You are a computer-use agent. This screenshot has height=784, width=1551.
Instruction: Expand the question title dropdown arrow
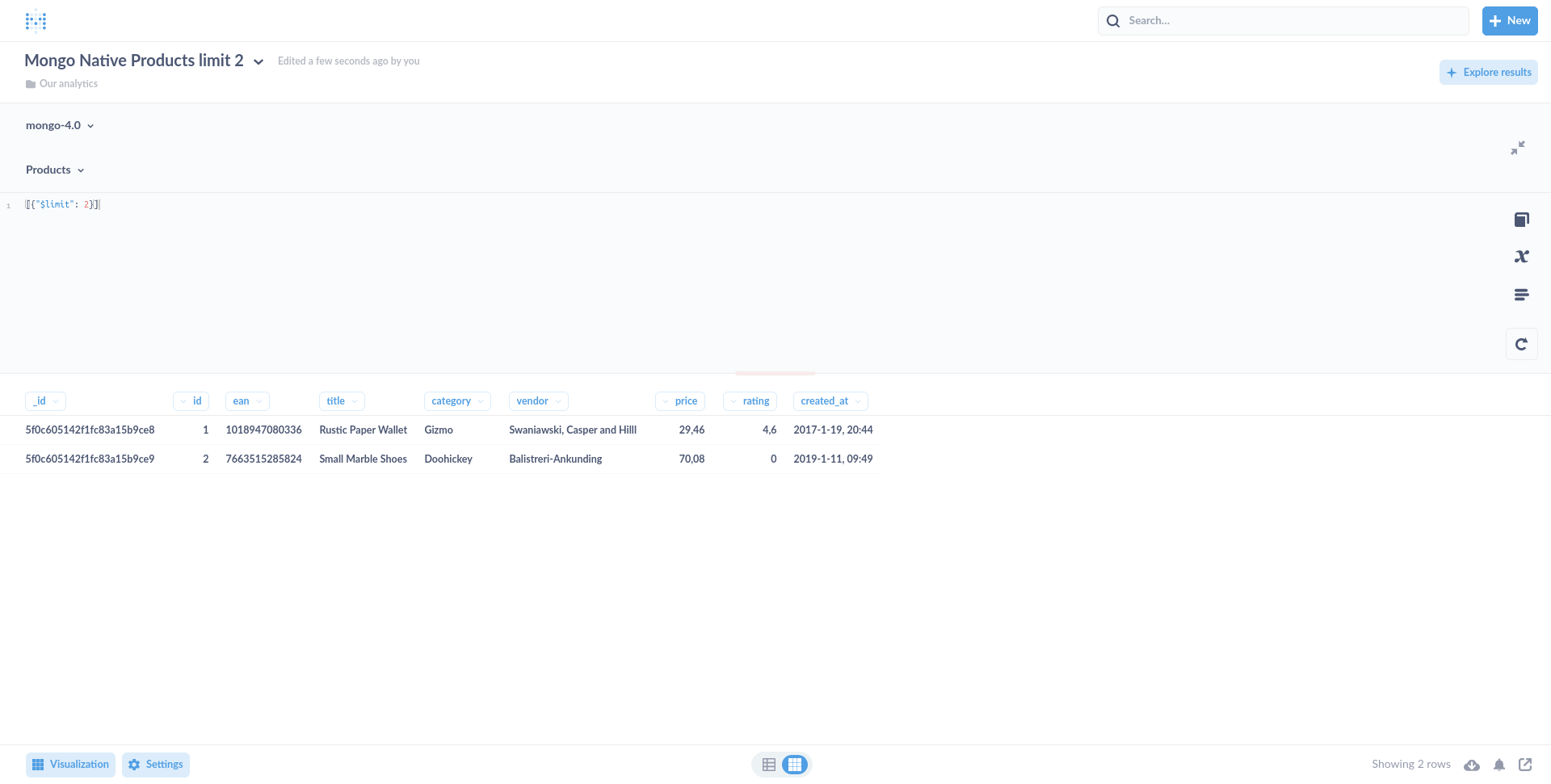(258, 61)
